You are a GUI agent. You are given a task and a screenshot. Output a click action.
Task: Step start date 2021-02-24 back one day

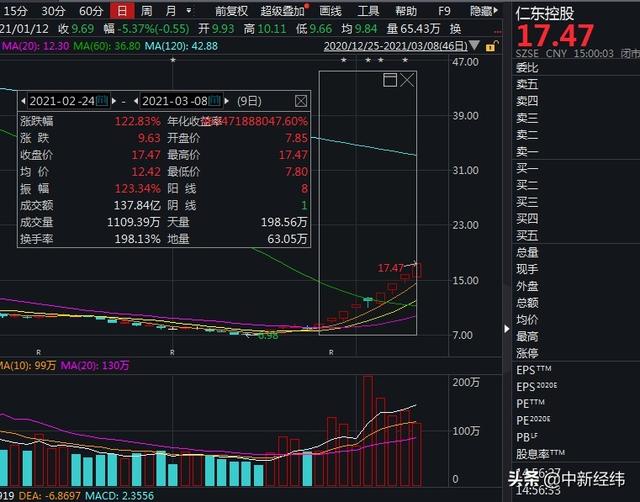[23, 101]
